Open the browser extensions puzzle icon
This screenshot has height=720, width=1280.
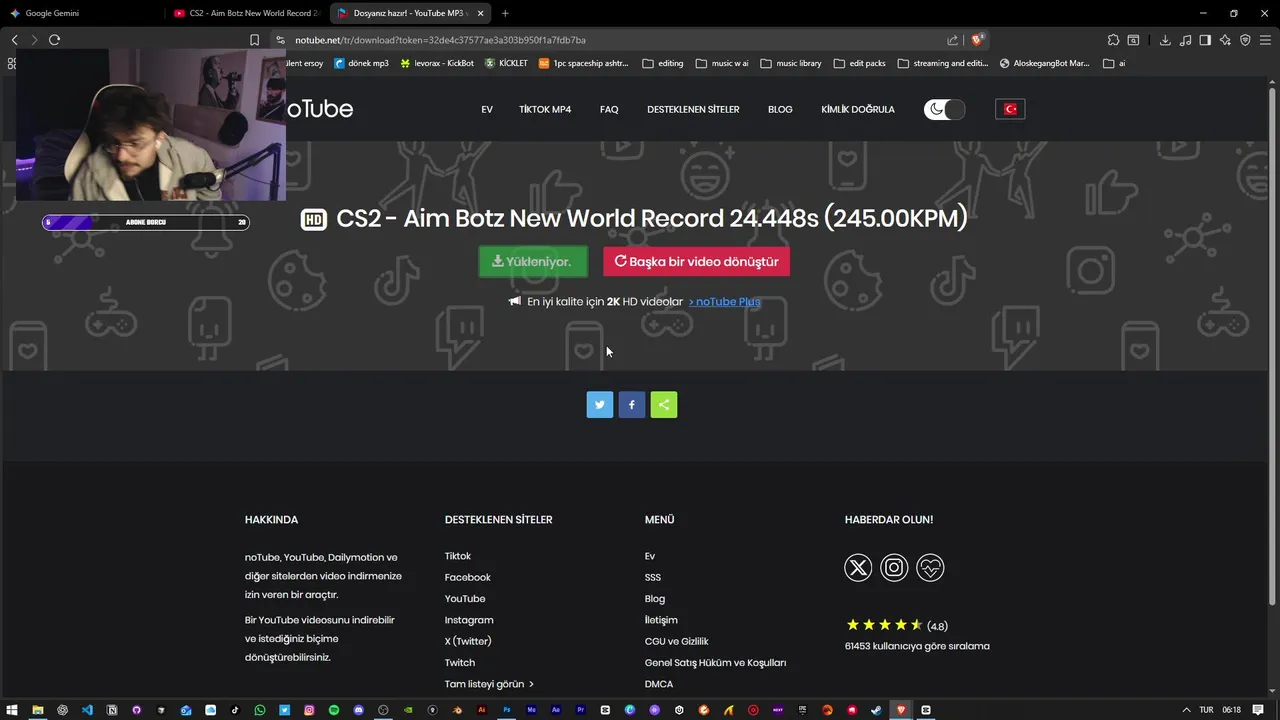(x=1113, y=40)
